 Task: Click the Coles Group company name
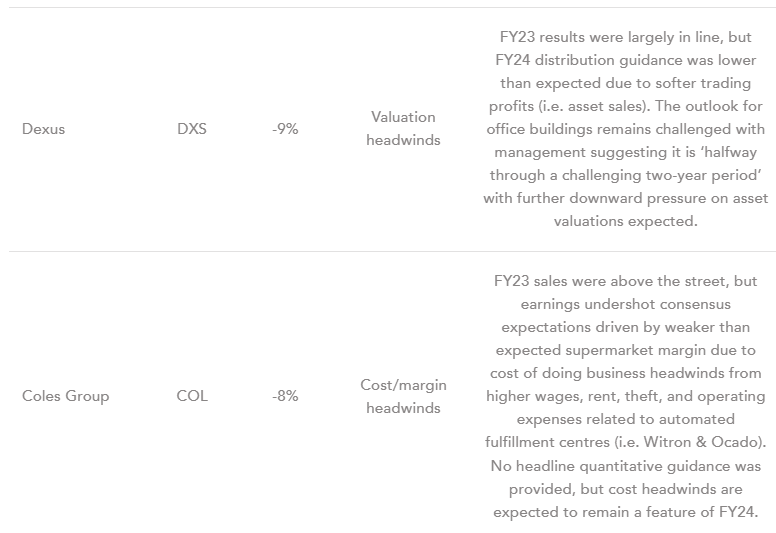coord(65,395)
